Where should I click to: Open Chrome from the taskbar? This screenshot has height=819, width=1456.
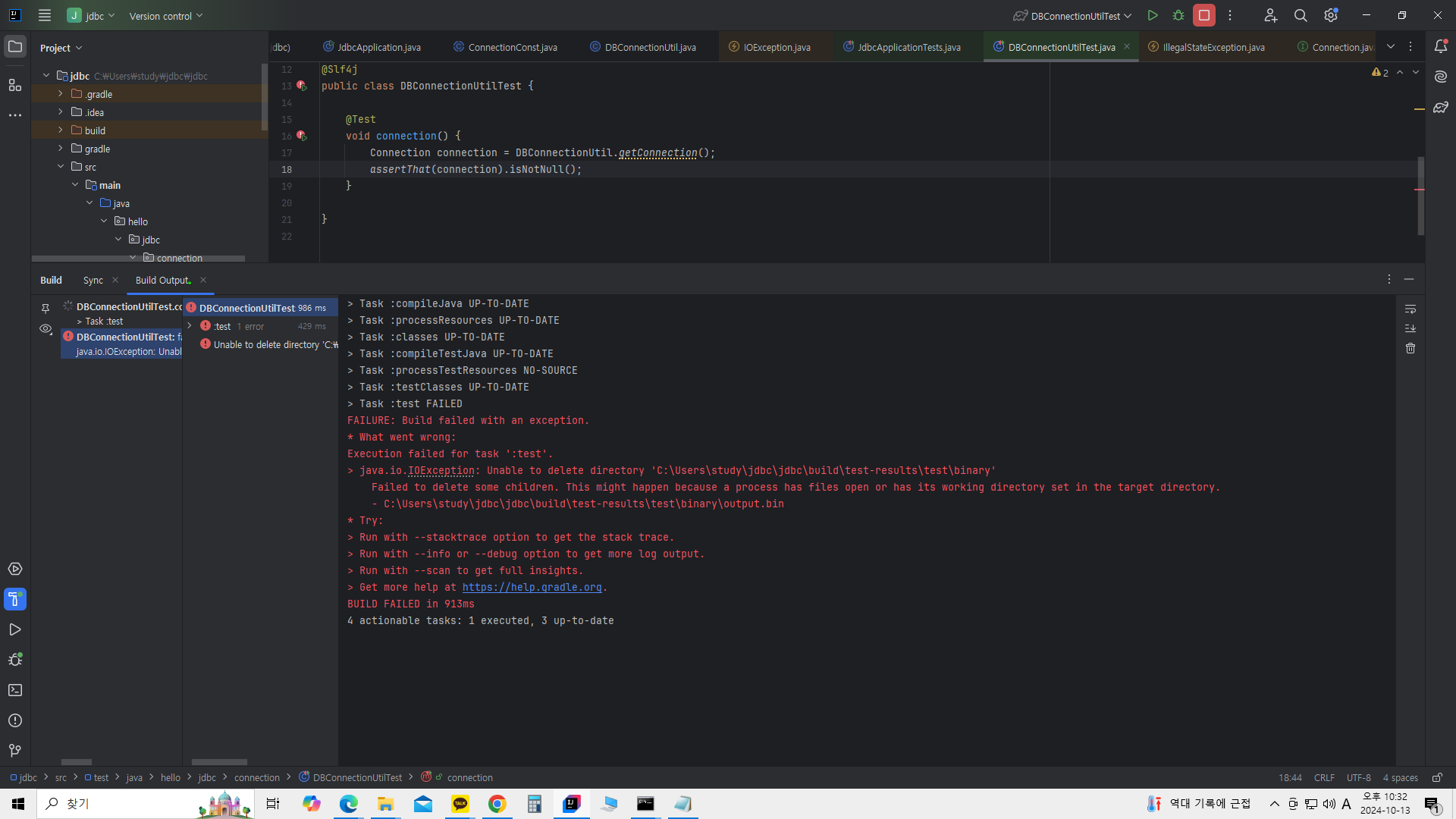[497, 804]
